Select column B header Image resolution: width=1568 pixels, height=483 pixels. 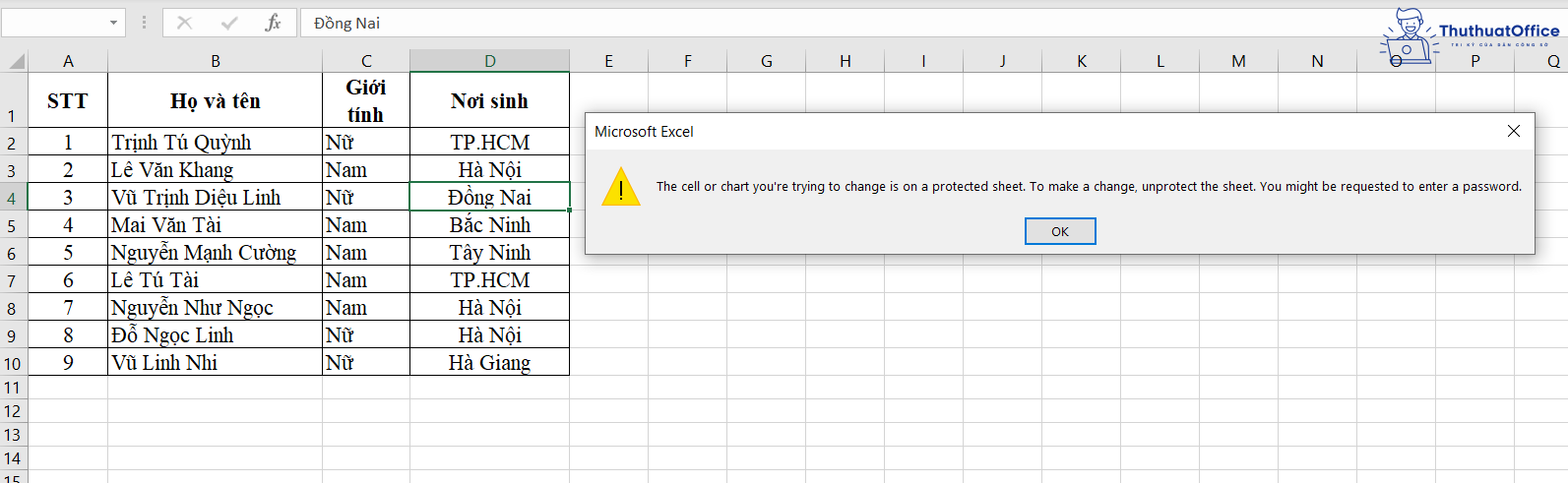(x=216, y=61)
